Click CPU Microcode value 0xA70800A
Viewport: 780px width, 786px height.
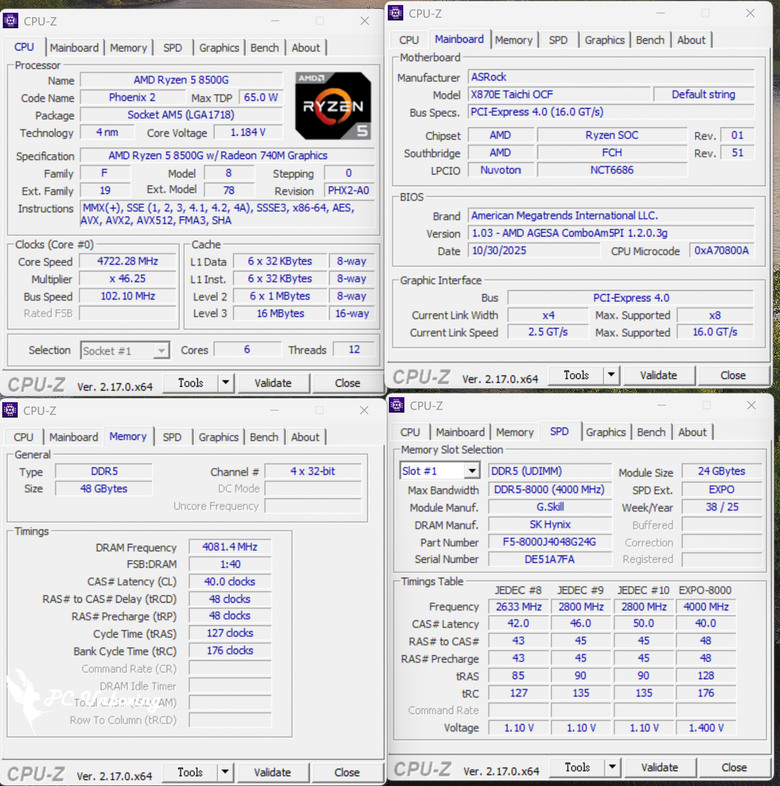[721, 250]
